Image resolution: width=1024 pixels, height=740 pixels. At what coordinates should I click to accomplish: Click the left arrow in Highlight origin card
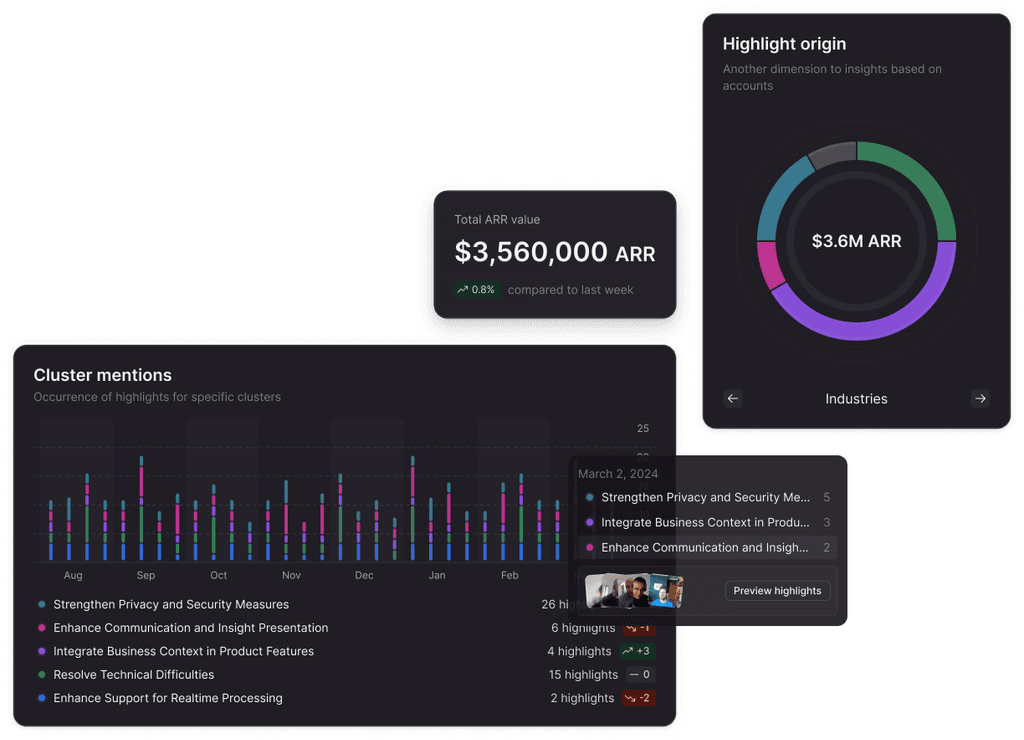733,398
